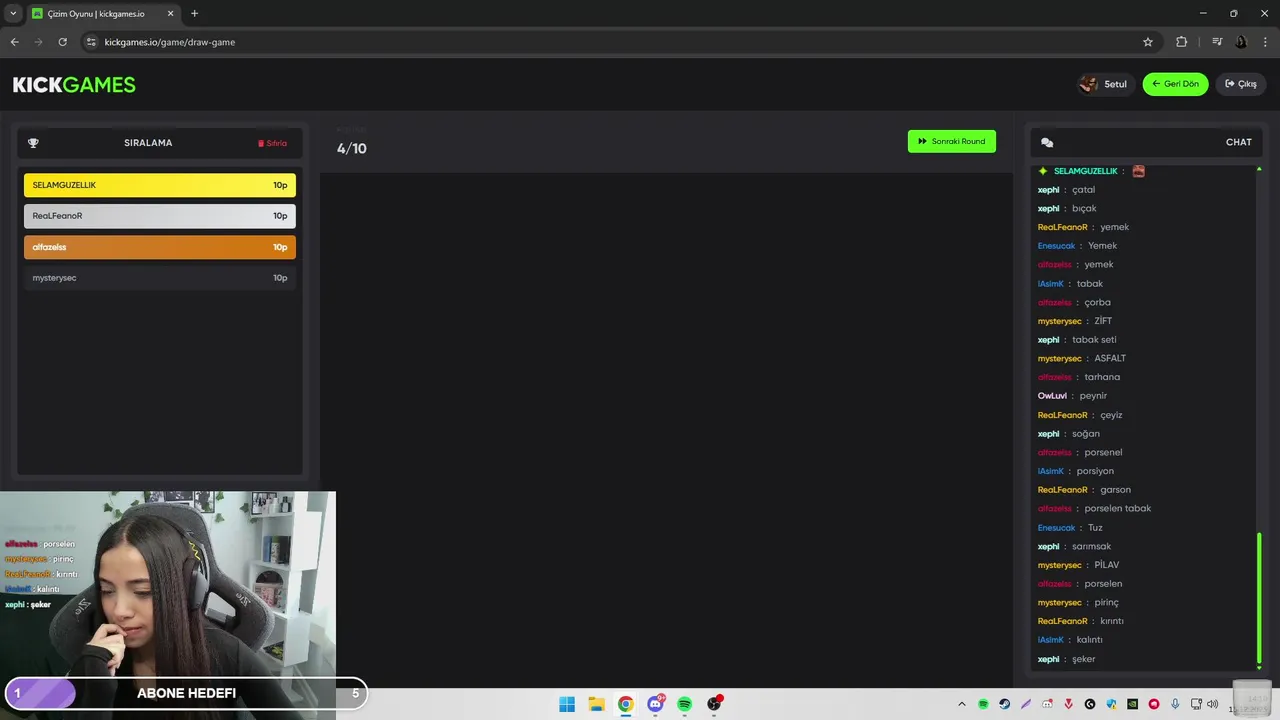Image resolution: width=1280 pixels, height=720 pixels.
Task: View site information icon in address bar
Action: (91, 42)
